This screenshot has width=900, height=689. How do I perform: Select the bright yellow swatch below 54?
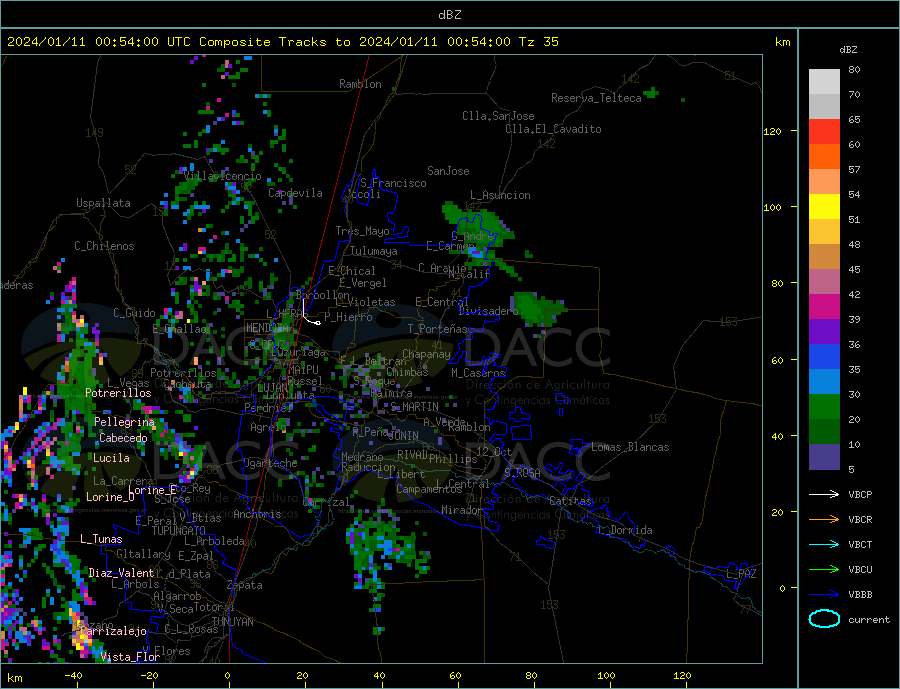pos(824,207)
